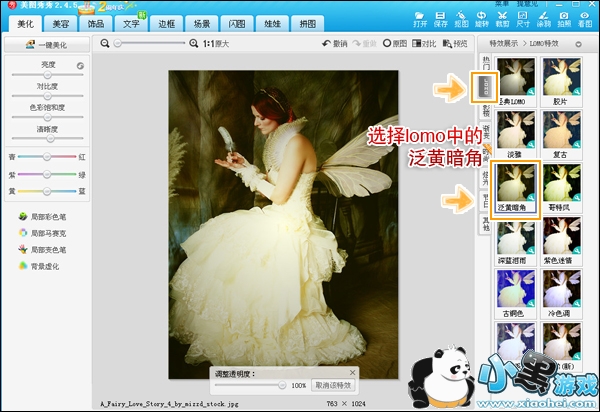Click the 1:1原大 actual size button
Viewport: 600px width, 412px height.
(216, 44)
